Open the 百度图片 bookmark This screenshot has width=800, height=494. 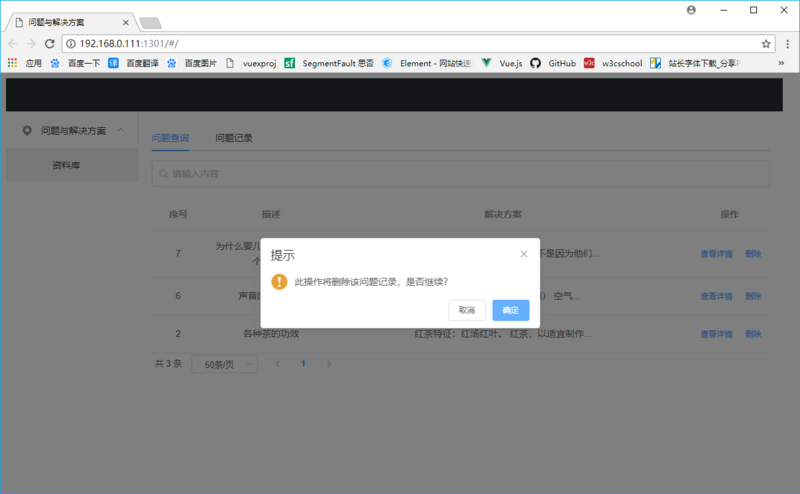pyautogui.click(x=192, y=63)
